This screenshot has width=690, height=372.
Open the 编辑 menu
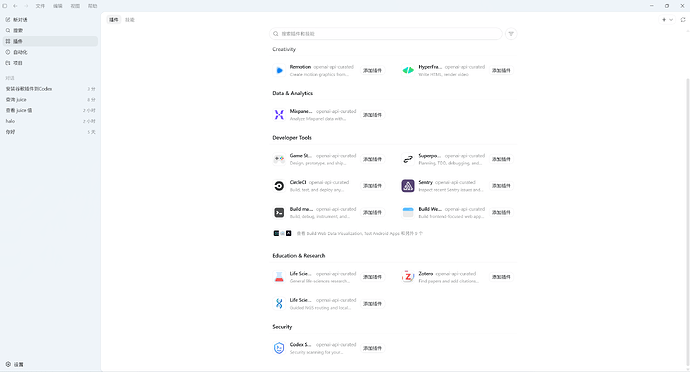click(x=58, y=6)
